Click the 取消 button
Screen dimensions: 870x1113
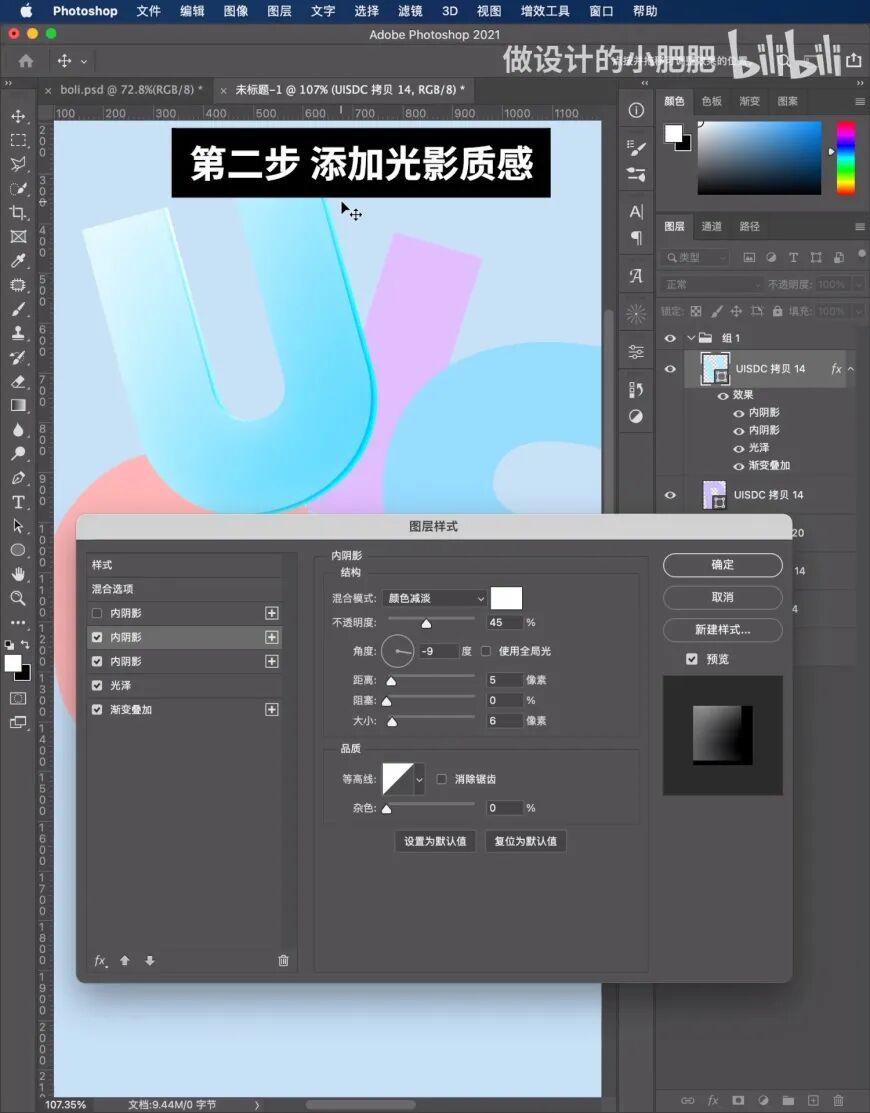click(x=722, y=598)
